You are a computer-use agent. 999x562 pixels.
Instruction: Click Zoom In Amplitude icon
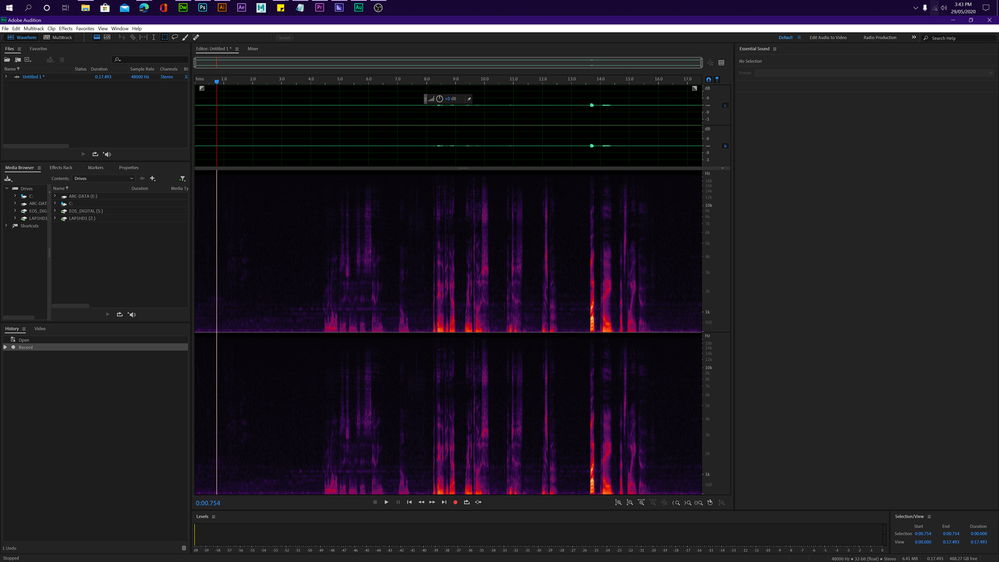pyautogui.click(x=618, y=502)
